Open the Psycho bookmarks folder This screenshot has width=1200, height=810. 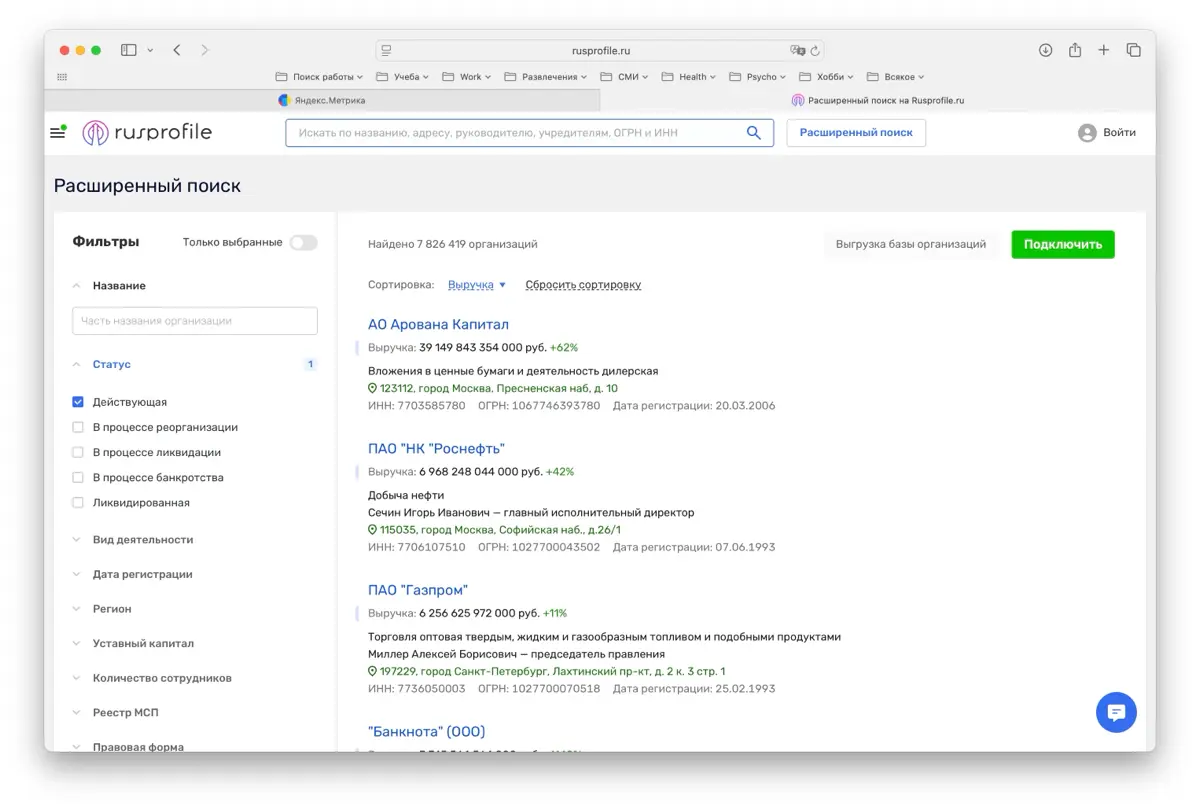758,77
